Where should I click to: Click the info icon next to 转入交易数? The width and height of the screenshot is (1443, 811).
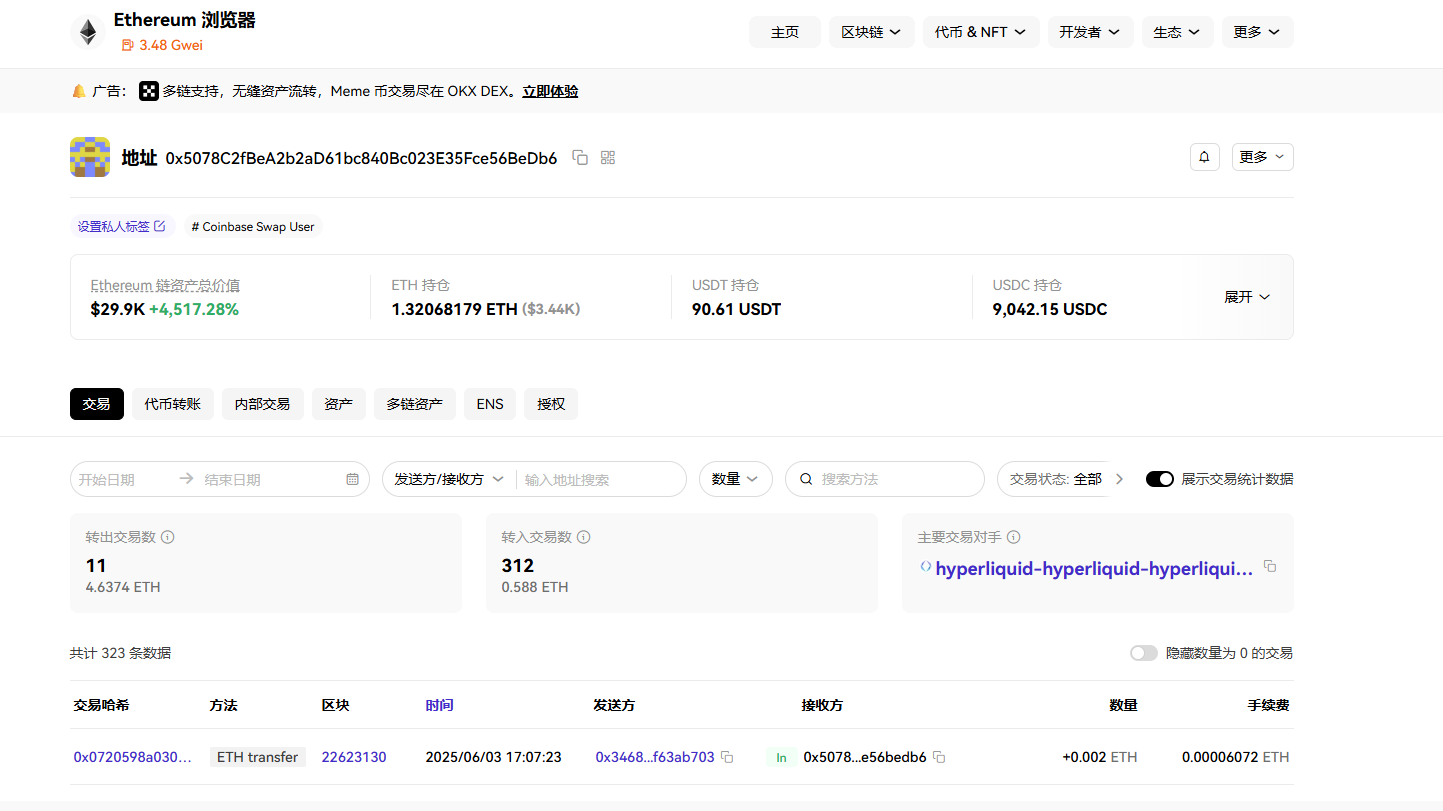click(584, 537)
